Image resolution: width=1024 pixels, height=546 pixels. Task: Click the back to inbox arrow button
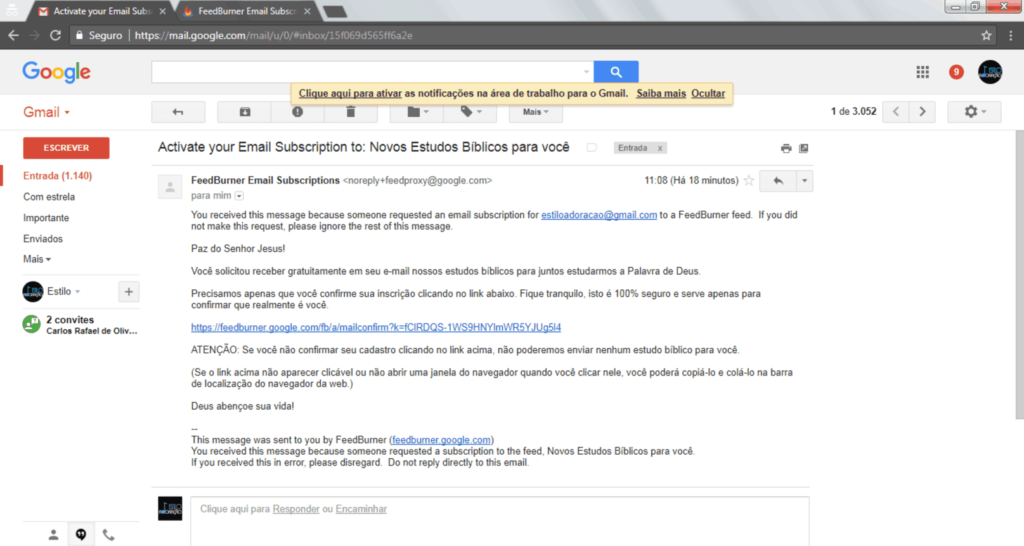(178, 112)
